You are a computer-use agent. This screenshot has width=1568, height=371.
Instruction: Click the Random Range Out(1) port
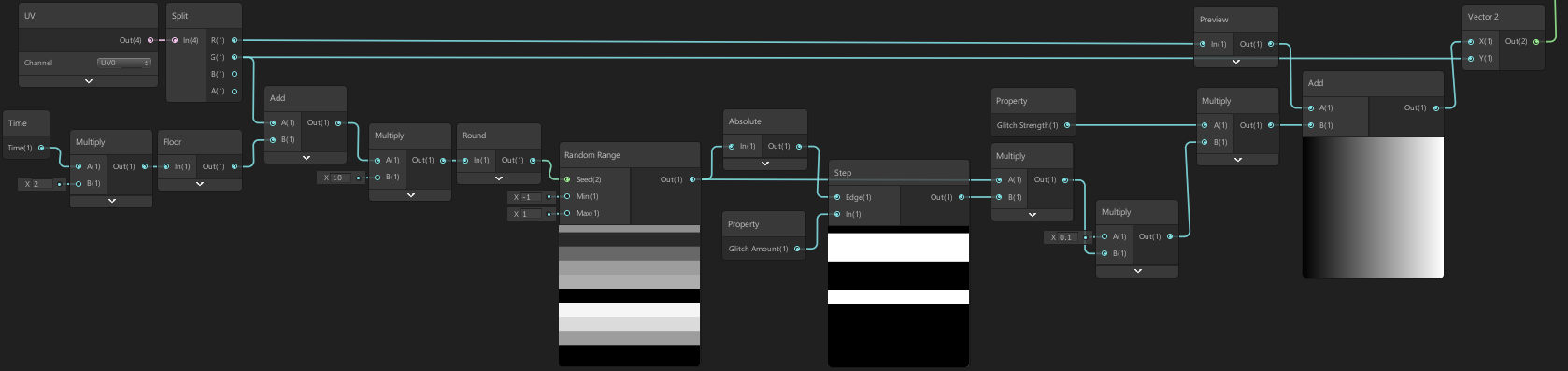click(x=692, y=179)
